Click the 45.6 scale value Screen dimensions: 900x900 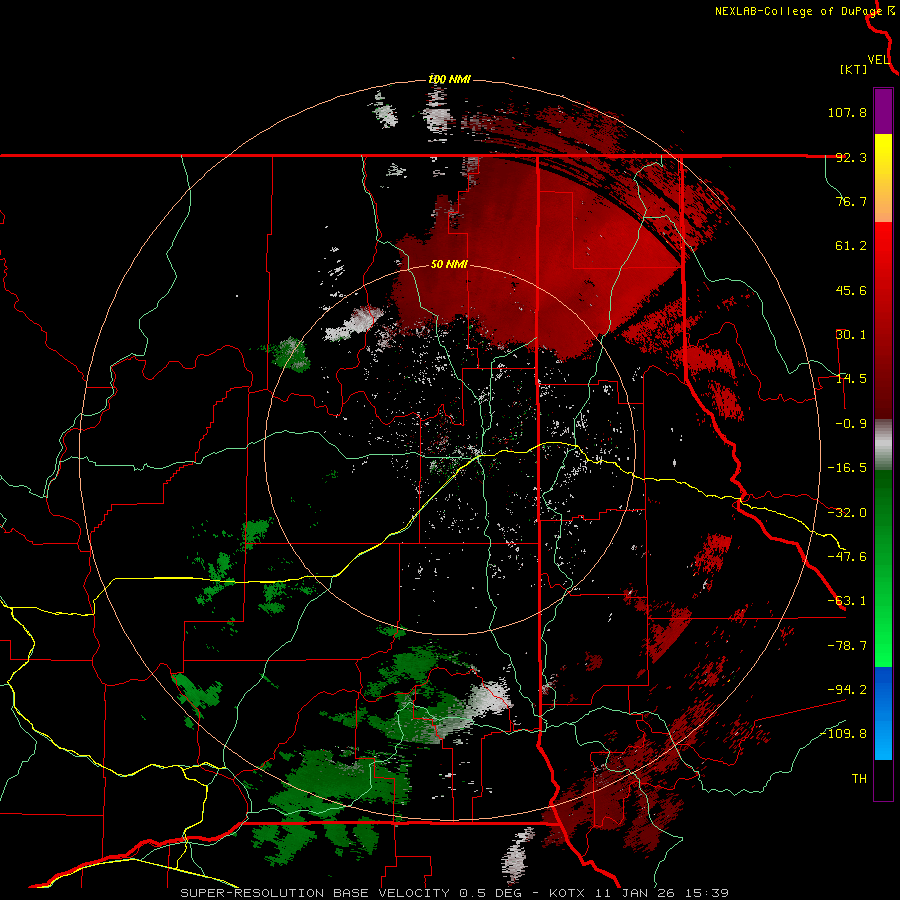851,290
